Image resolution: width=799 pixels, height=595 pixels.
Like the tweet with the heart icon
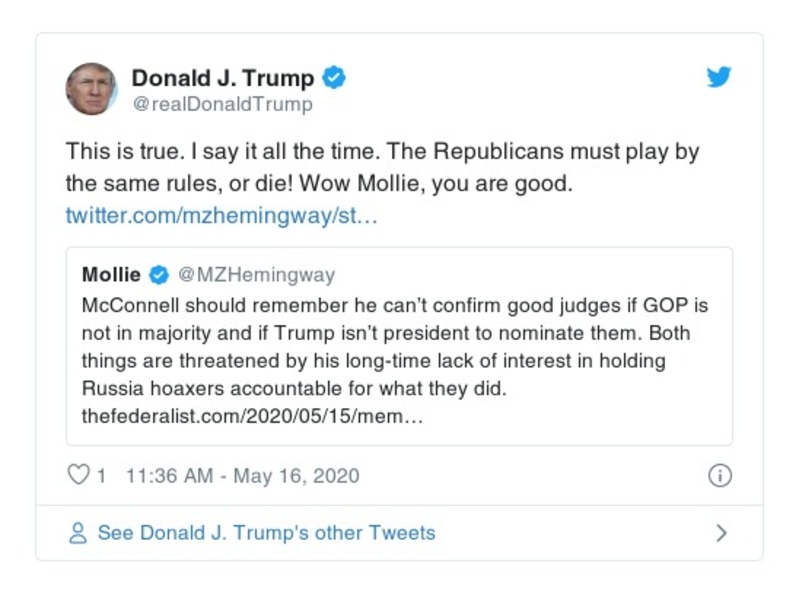[78, 475]
